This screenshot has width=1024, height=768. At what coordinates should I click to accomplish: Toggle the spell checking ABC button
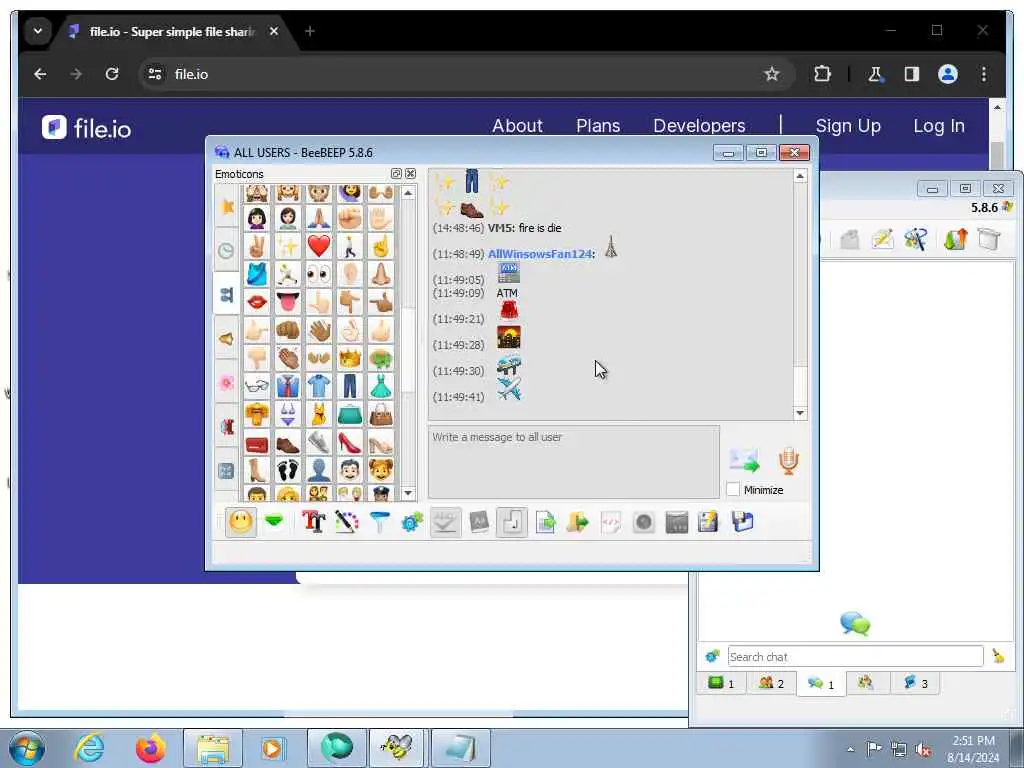tap(445, 522)
